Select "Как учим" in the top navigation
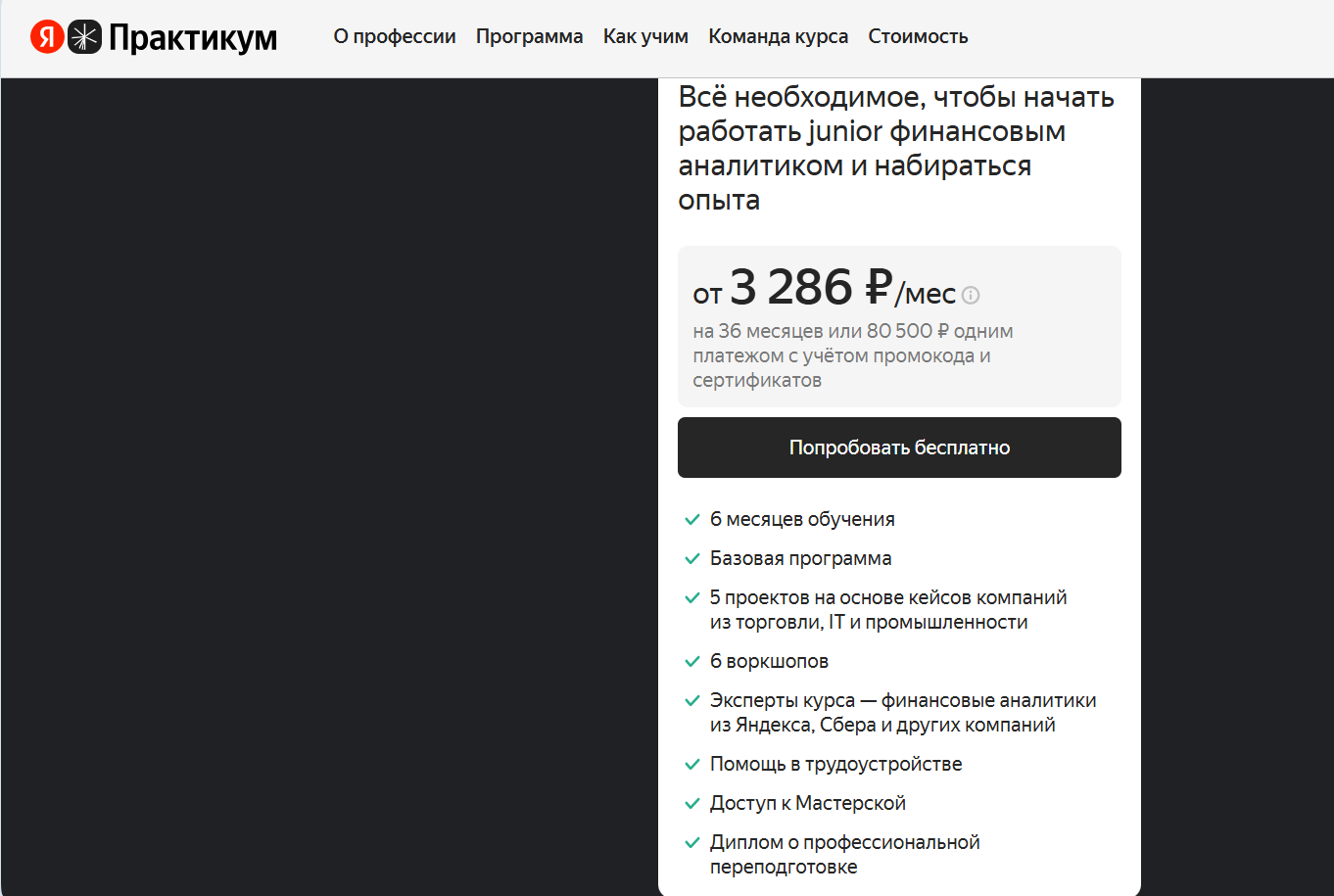The width and height of the screenshot is (1334, 896). click(645, 37)
